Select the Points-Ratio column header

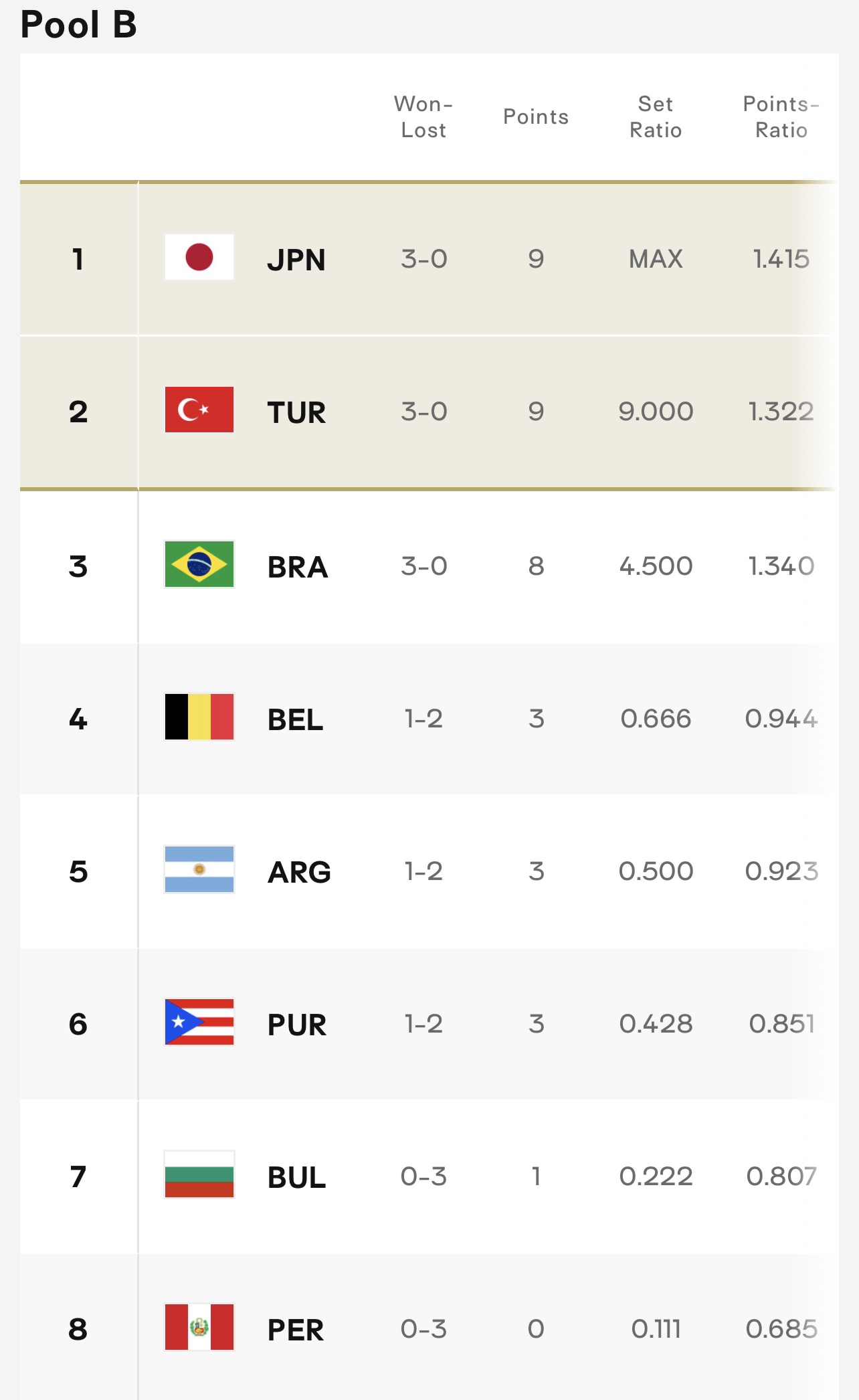pyautogui.click(x=781, y=116)
